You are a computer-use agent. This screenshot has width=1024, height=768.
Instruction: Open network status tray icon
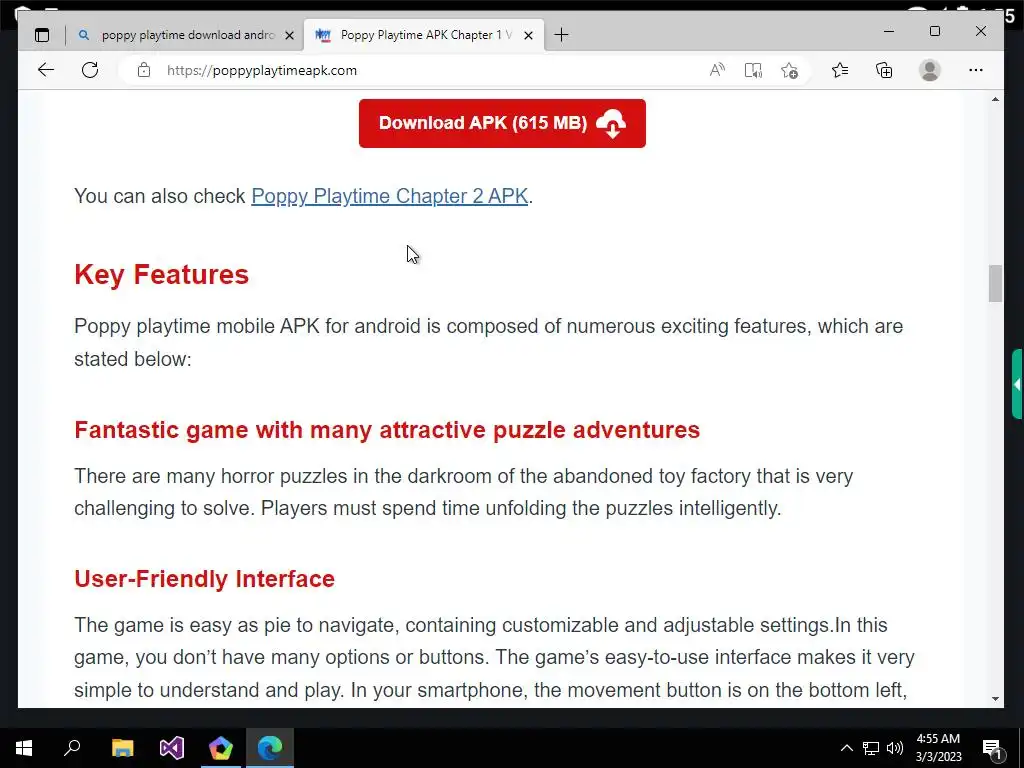click(871, 748)
